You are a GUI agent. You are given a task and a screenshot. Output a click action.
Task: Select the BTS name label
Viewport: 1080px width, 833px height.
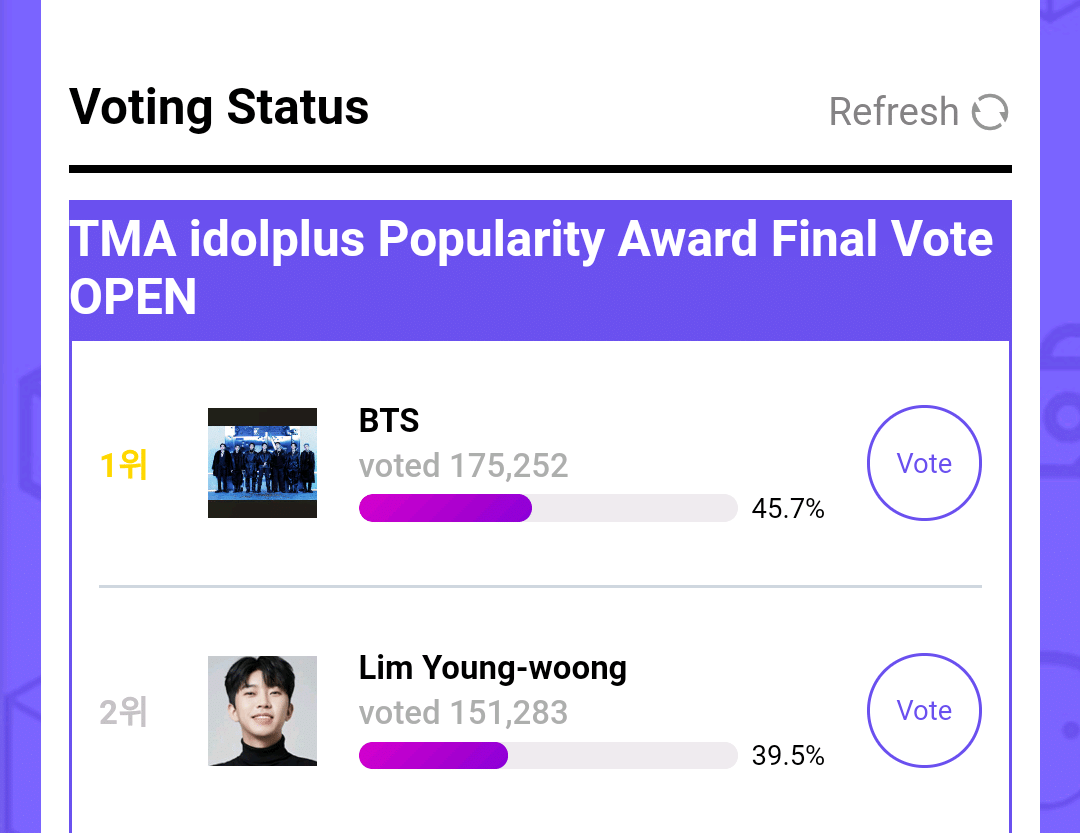coord(388,421)
